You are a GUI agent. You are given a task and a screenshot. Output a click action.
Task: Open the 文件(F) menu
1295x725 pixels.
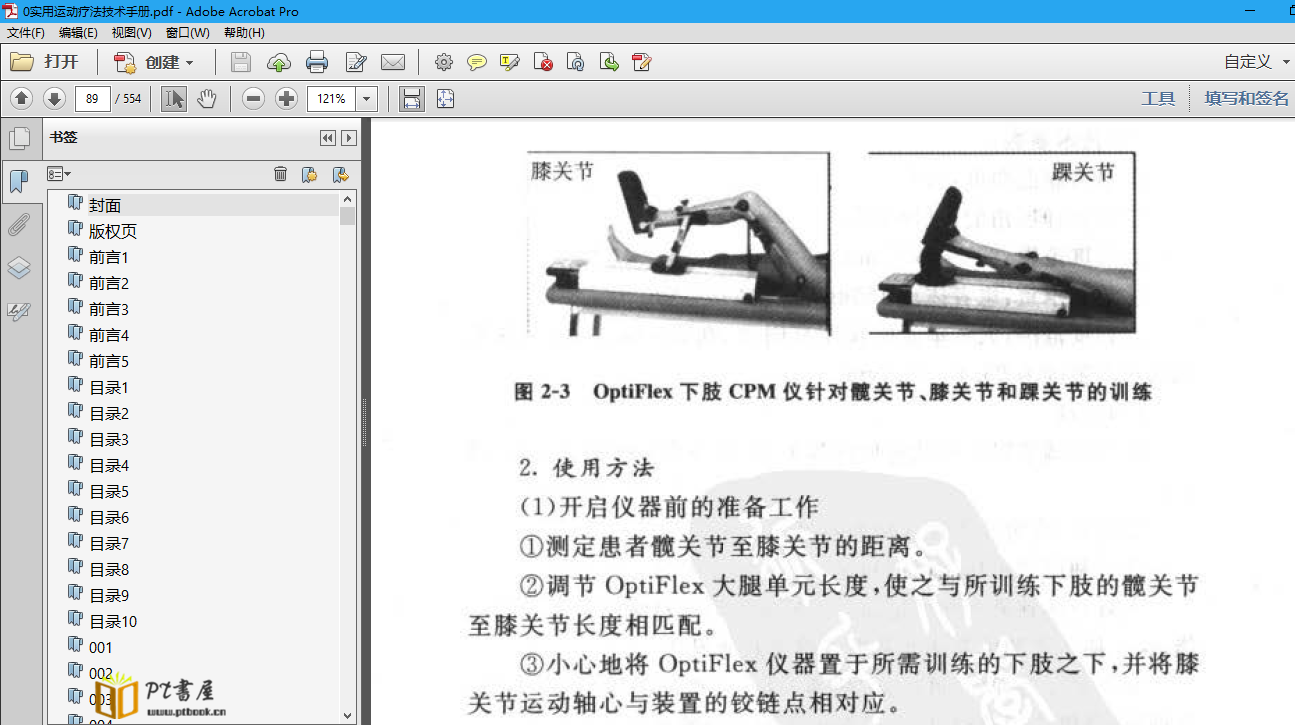click(x=26, y=32)
